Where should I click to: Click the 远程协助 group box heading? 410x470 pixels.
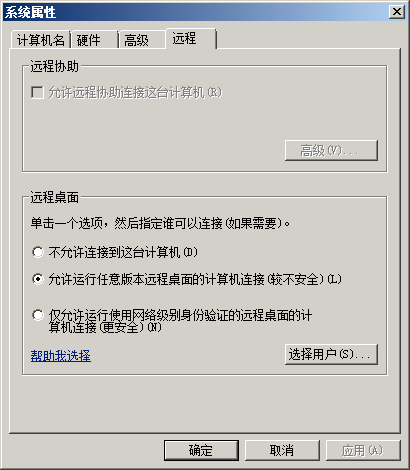55,66
